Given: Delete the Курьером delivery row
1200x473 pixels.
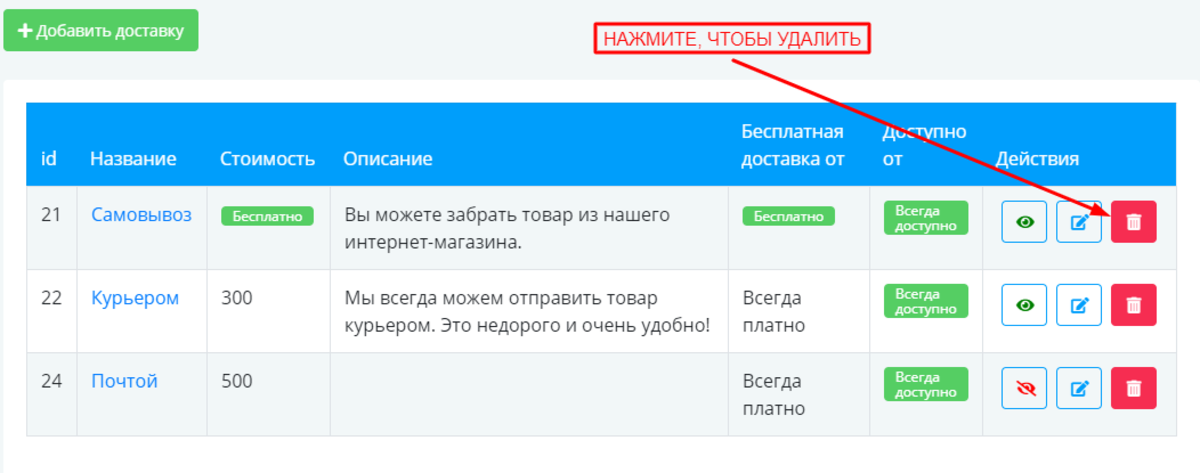Looking at the screenshot, I should (x=1133, y=305).
